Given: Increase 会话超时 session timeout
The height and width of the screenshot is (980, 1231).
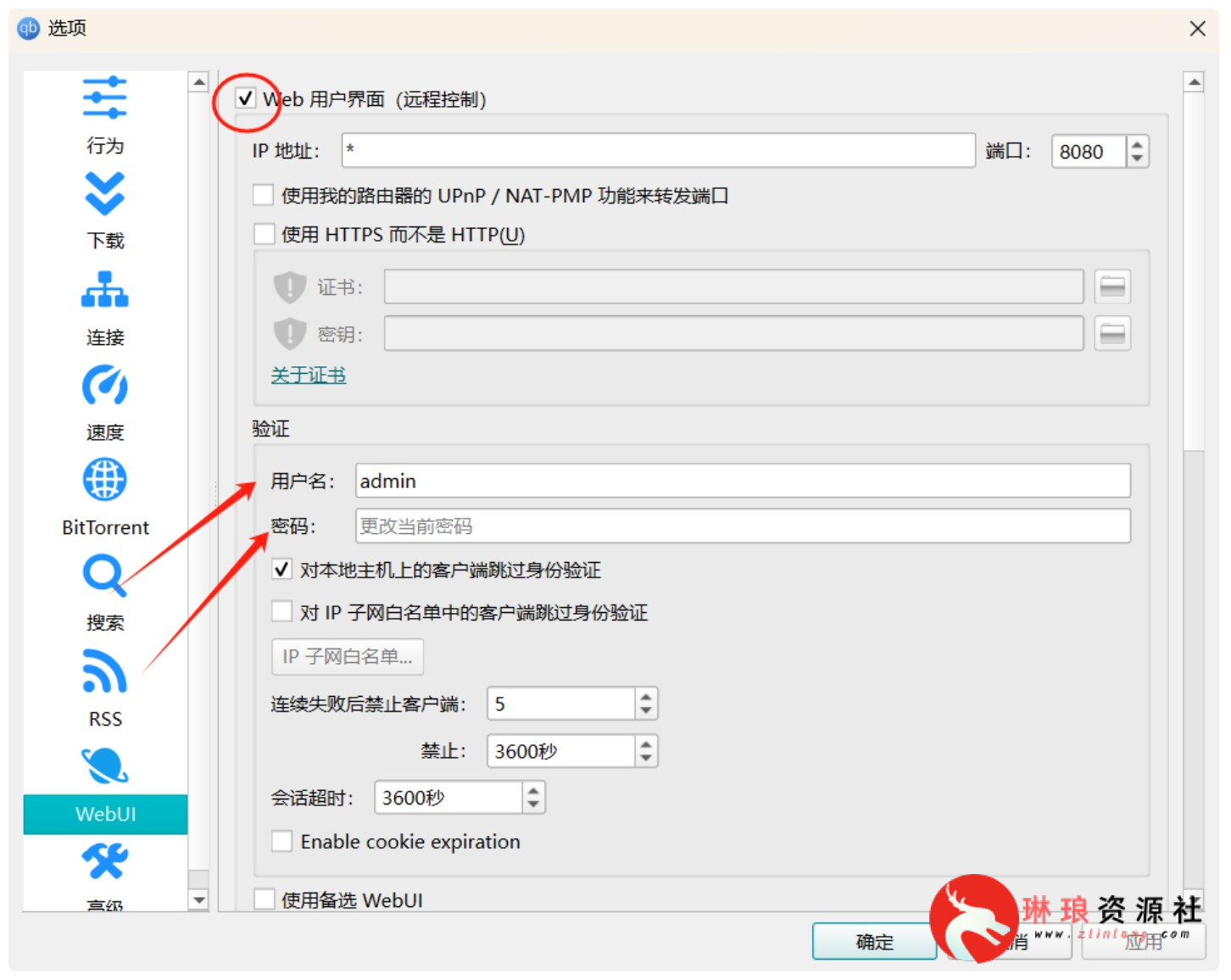Looking at the screenshot, I should point(533,790).
